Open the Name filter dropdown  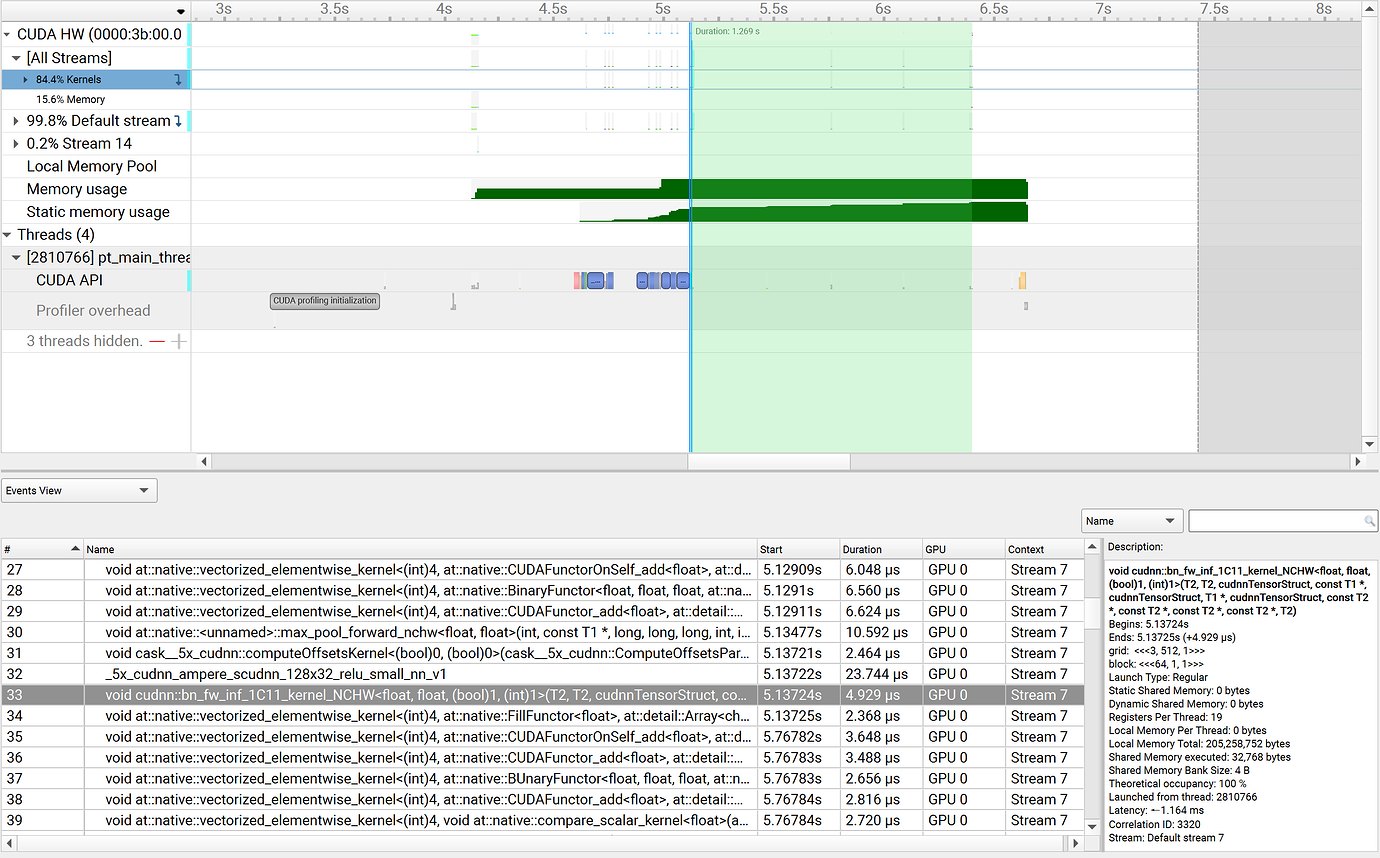[x=1132, y=521]
